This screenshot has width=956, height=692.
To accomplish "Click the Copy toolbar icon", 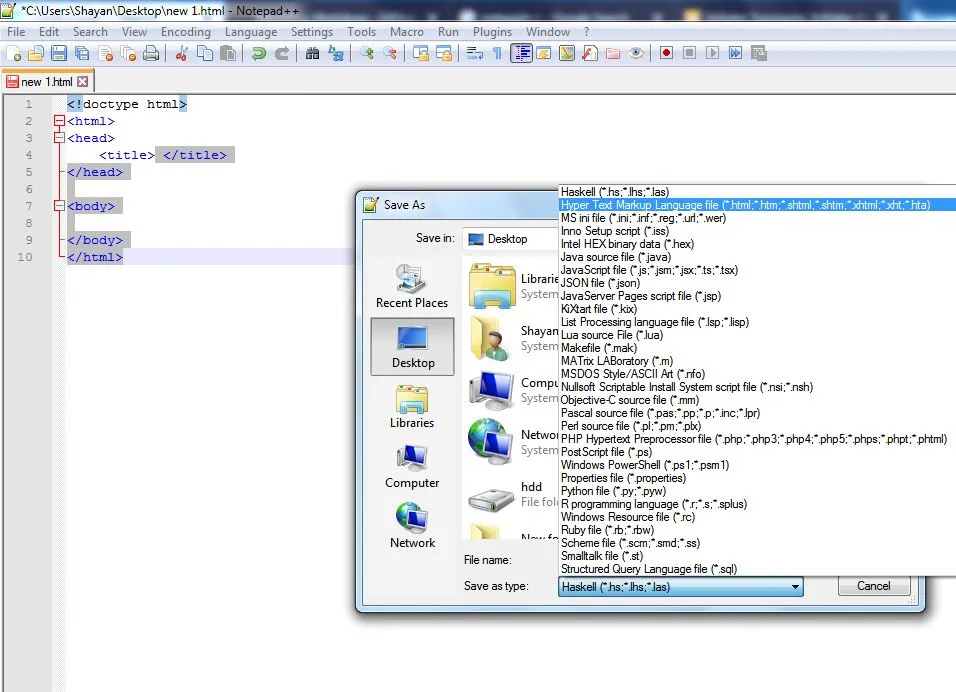I will tap(205, 54).
